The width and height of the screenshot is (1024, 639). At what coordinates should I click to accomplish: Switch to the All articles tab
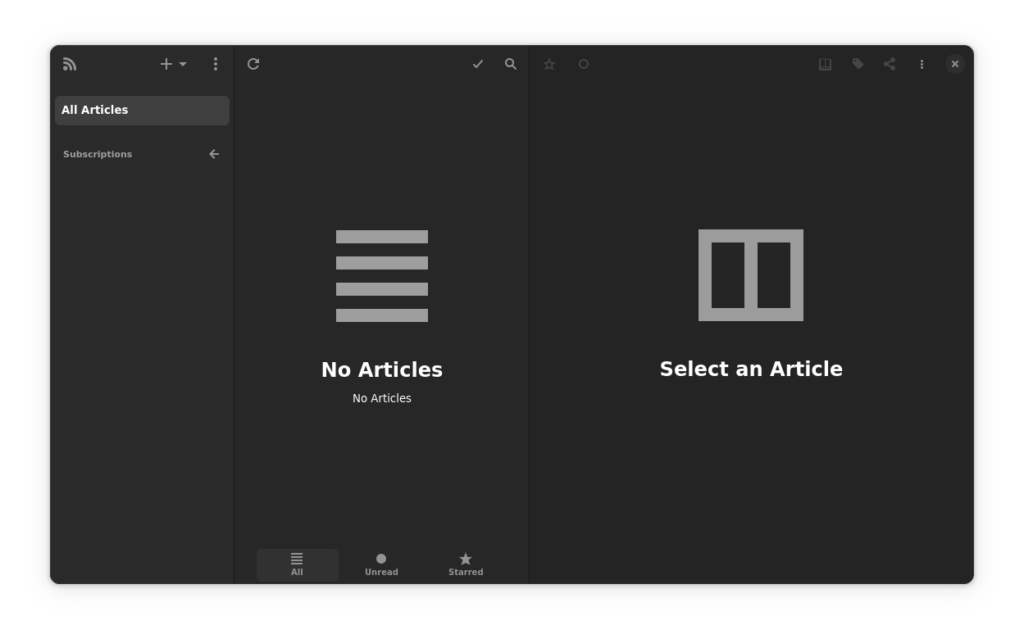(x=297, y=564)
